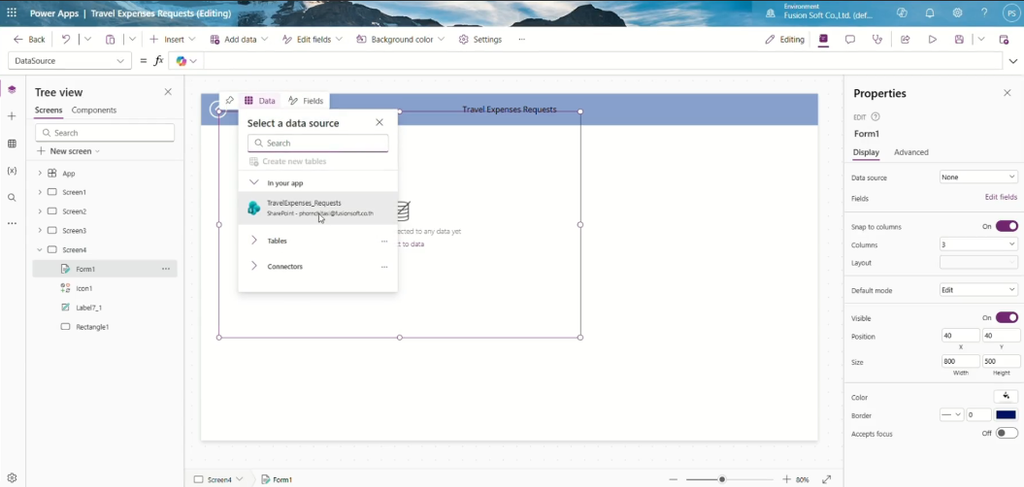Open the App checker stethoscope icon
The height and width of the screenshot is (487, 1024).
tap(877, 39)
